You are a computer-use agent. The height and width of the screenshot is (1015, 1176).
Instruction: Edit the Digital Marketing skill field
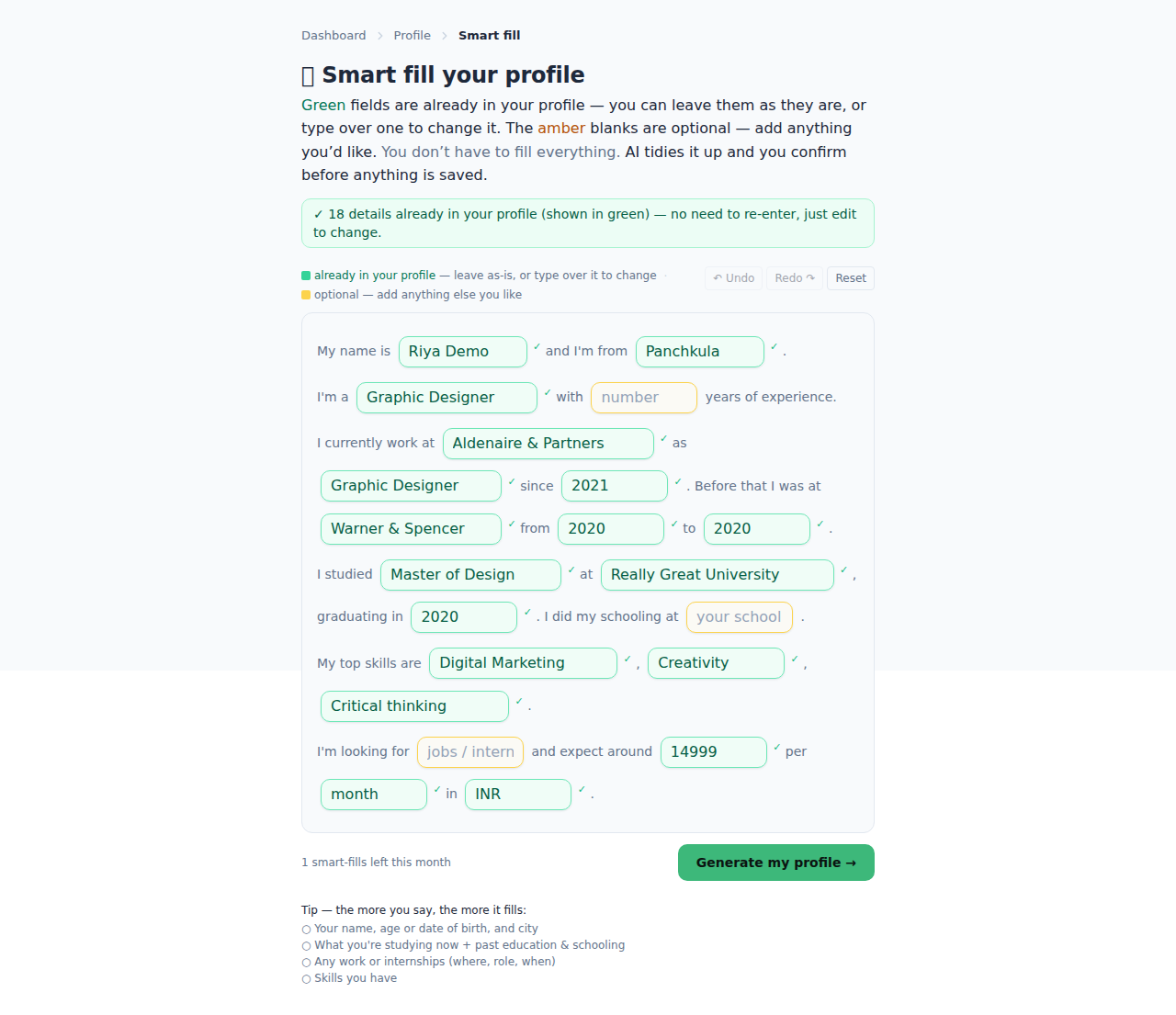[524, 663]
